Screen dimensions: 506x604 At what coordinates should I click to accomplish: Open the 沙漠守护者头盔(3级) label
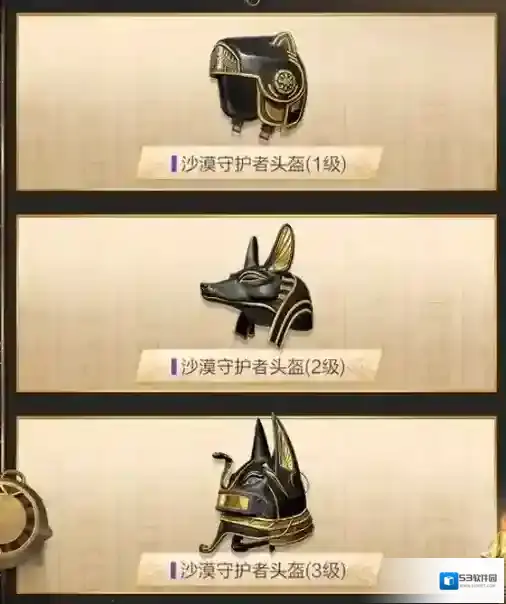point(263,570)
